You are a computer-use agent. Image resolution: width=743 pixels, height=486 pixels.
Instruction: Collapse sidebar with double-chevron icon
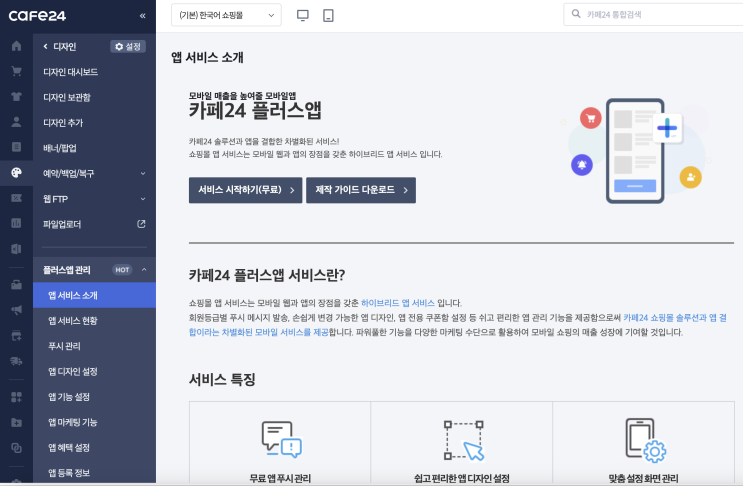[x=143, y=16]
